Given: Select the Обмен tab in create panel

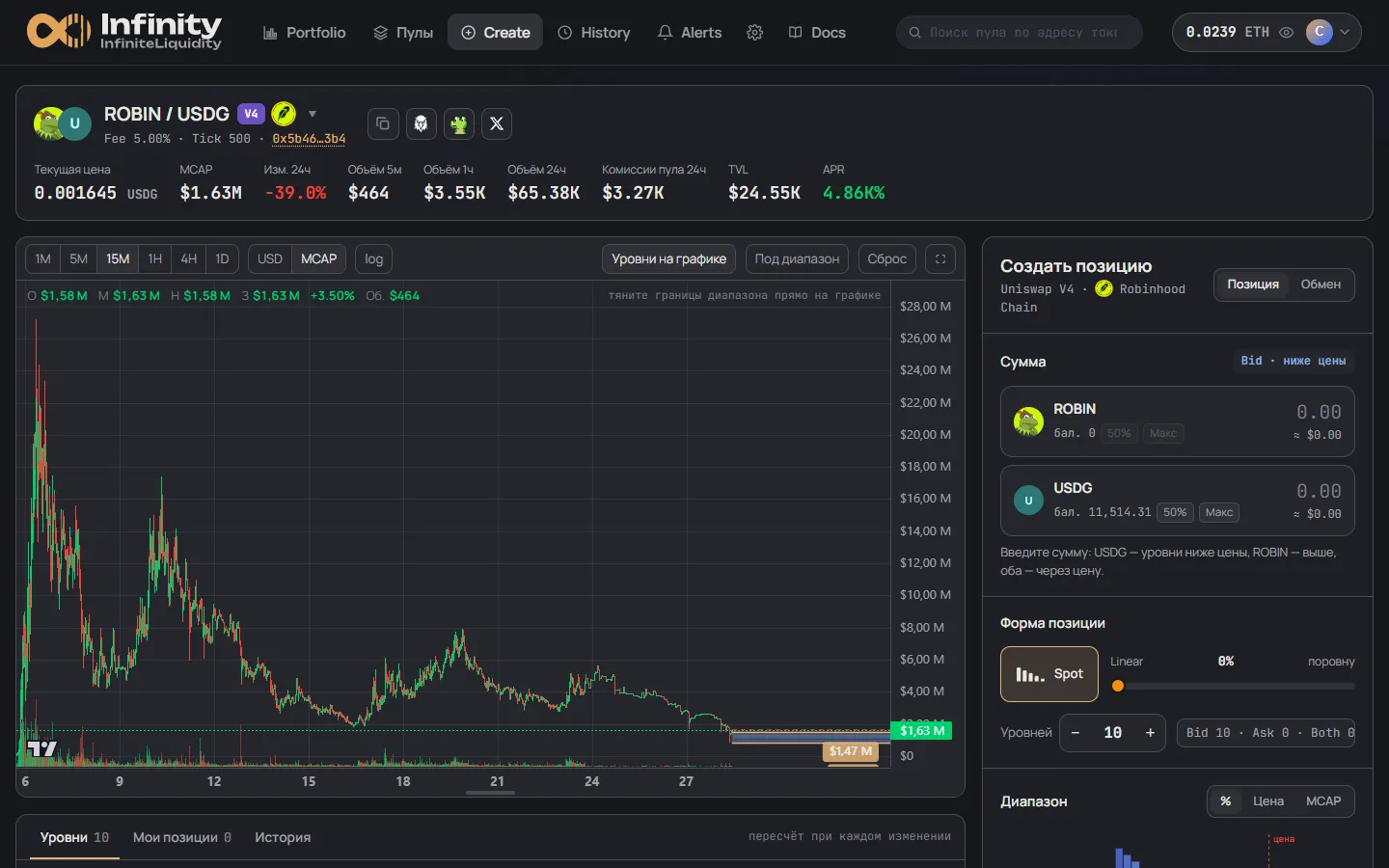Looking at the screenshot, I should (x=1321, y=285).
